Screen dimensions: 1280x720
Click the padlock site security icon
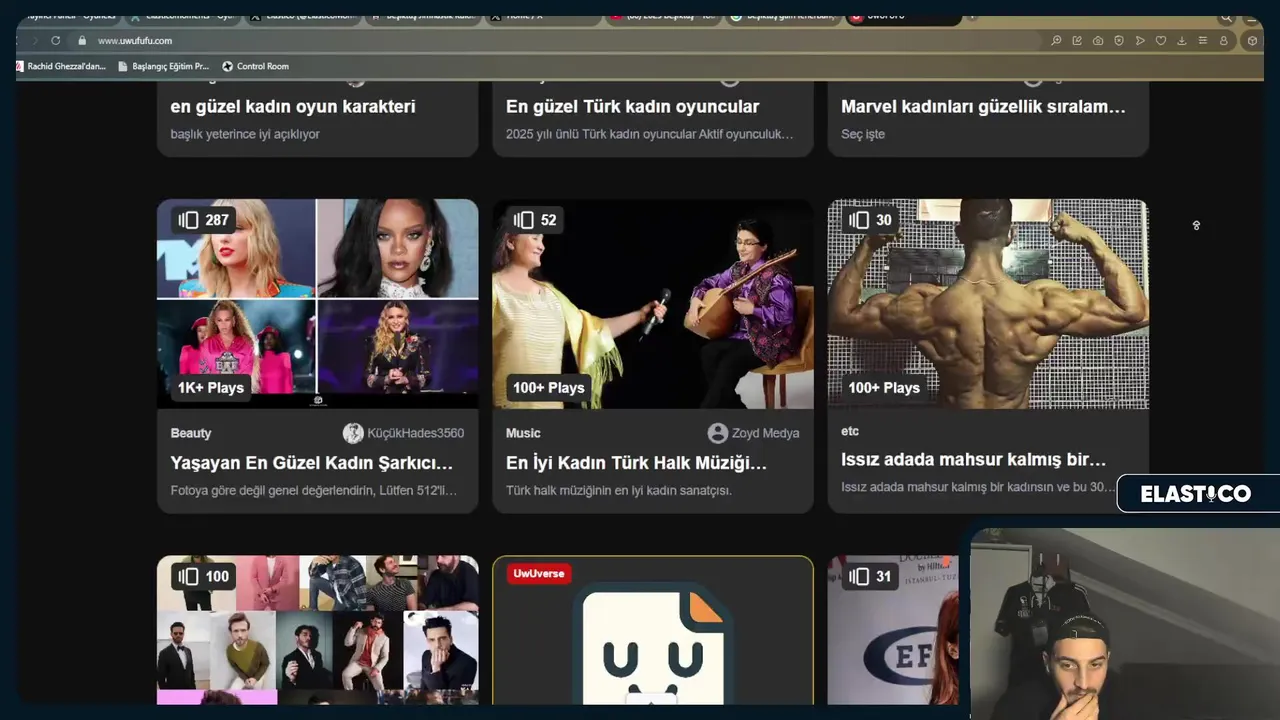click(83, 40)
